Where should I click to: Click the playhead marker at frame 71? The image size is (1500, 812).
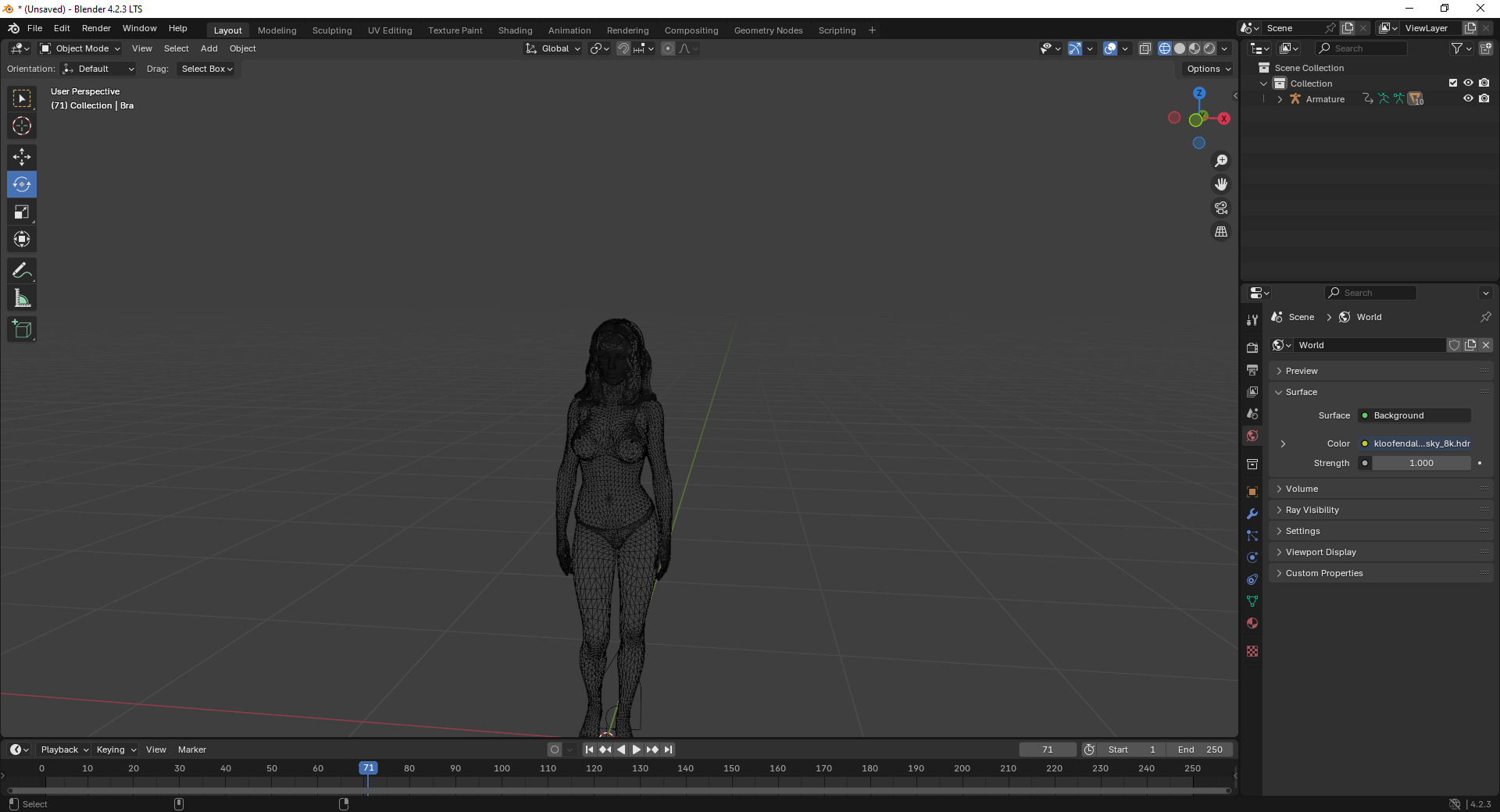point(368,768)
